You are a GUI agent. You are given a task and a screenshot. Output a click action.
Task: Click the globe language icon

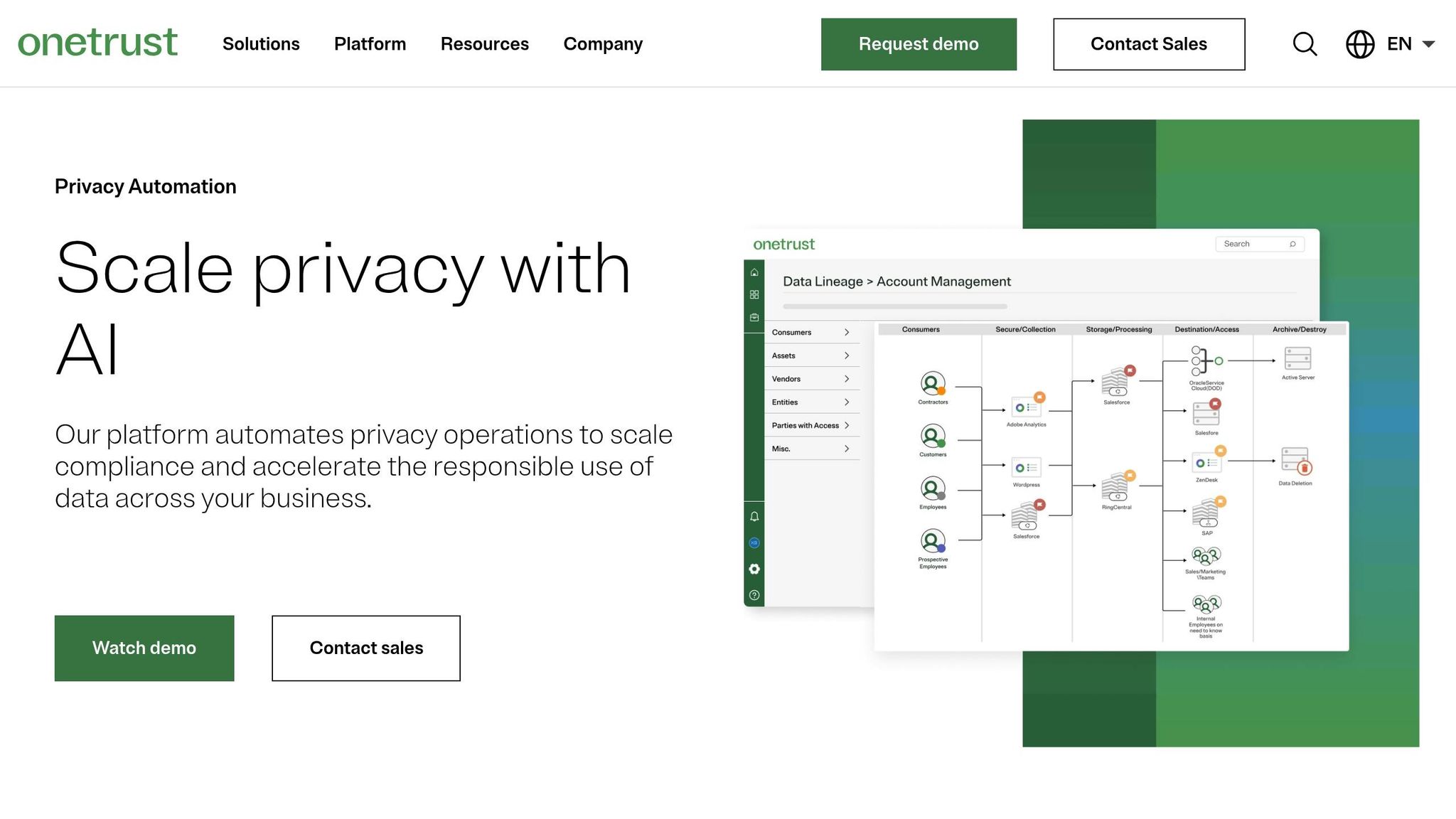[1360, 44]
